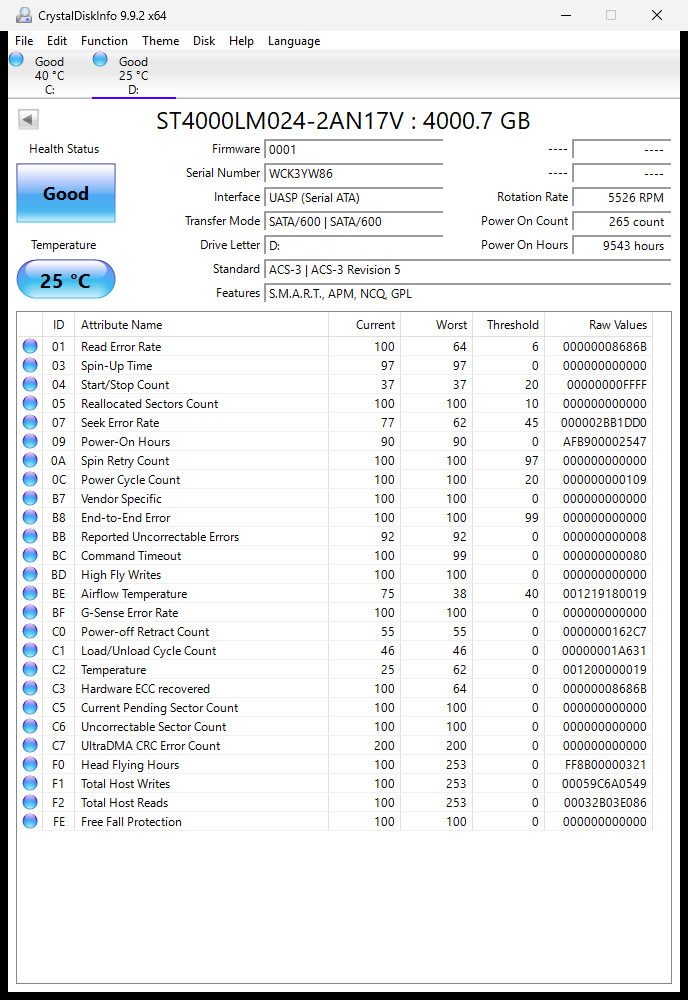Click the 25 °C temperature button

[x=66, y=280]
